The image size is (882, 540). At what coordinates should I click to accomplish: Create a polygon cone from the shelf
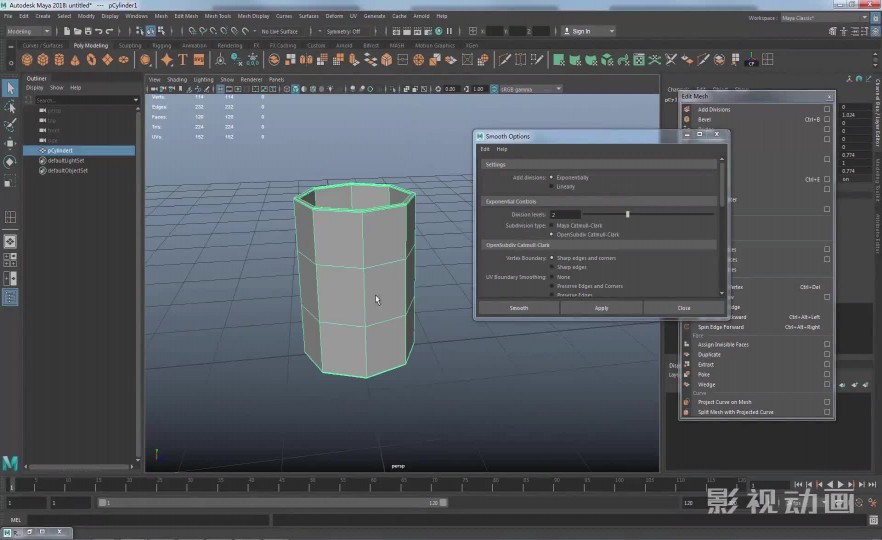[75, 60]
